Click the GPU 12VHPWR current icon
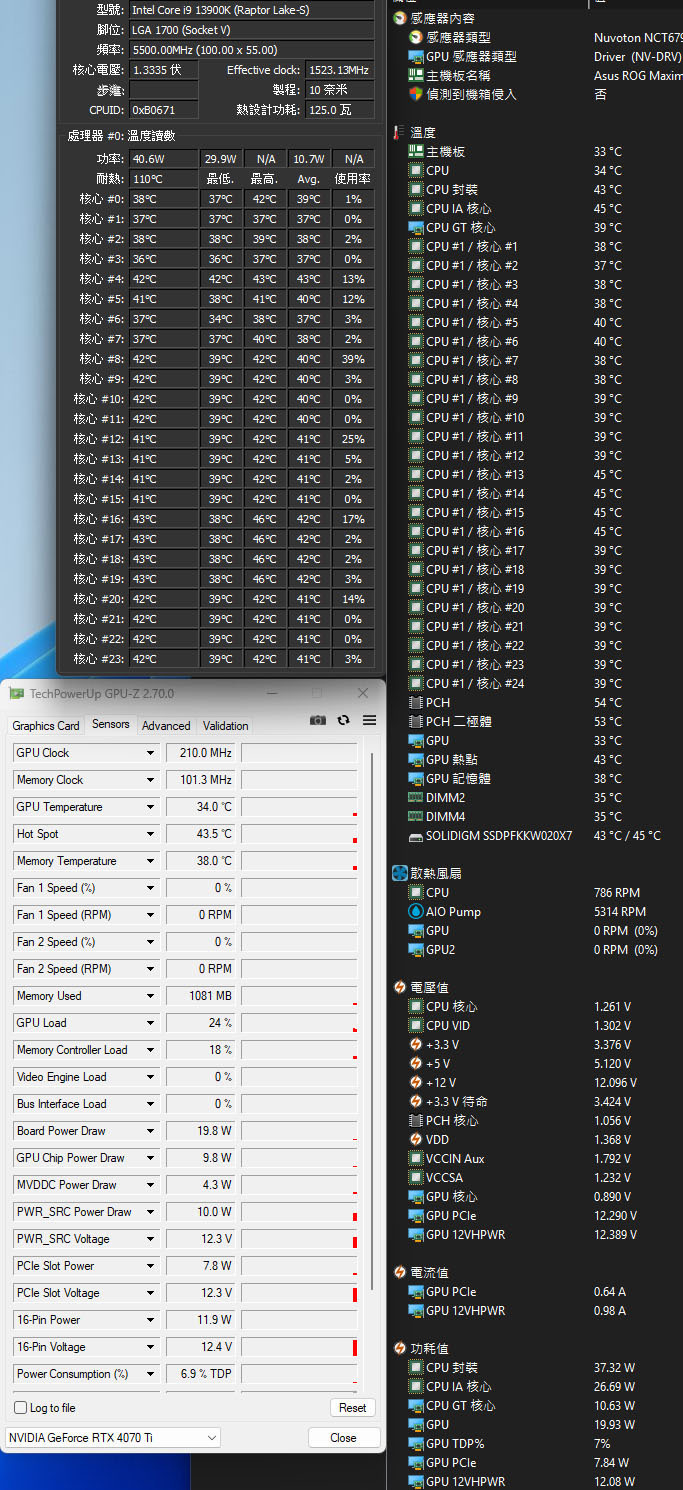The height and width of the screenshot is (1490, 683). [x=417, y=1310]
